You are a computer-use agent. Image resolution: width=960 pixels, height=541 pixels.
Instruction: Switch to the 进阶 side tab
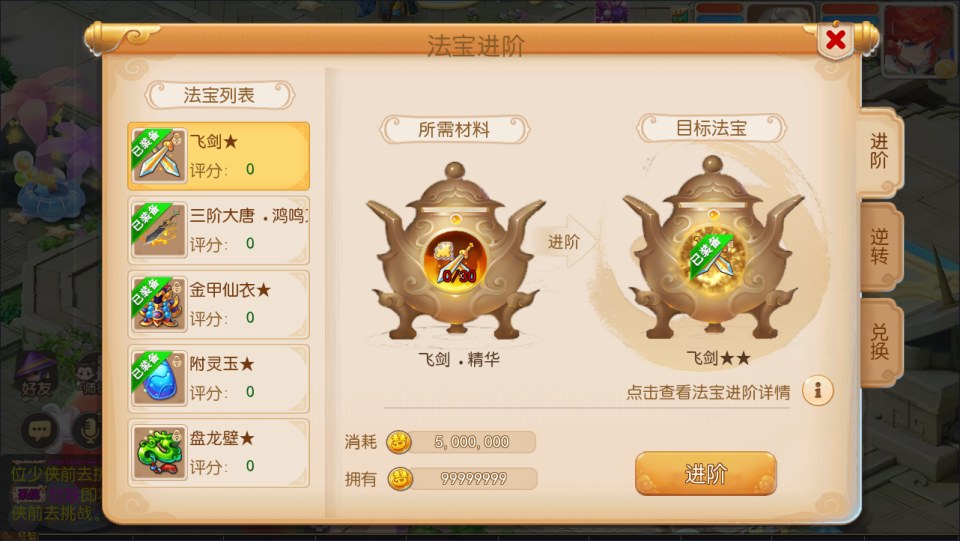click(x=879, y=151)
